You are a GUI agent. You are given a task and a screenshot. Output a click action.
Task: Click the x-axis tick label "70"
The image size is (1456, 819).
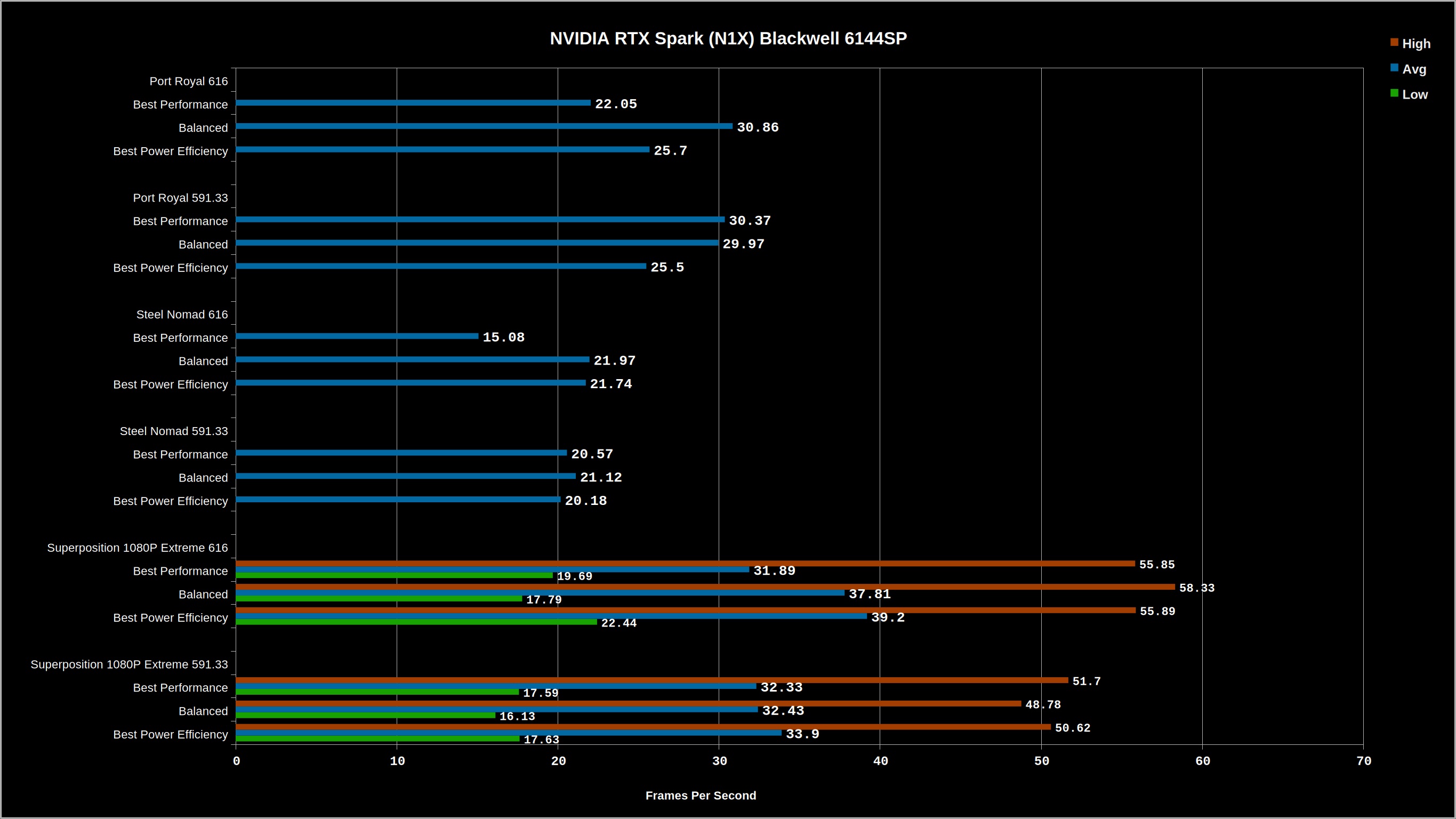tap(1364, 761)
